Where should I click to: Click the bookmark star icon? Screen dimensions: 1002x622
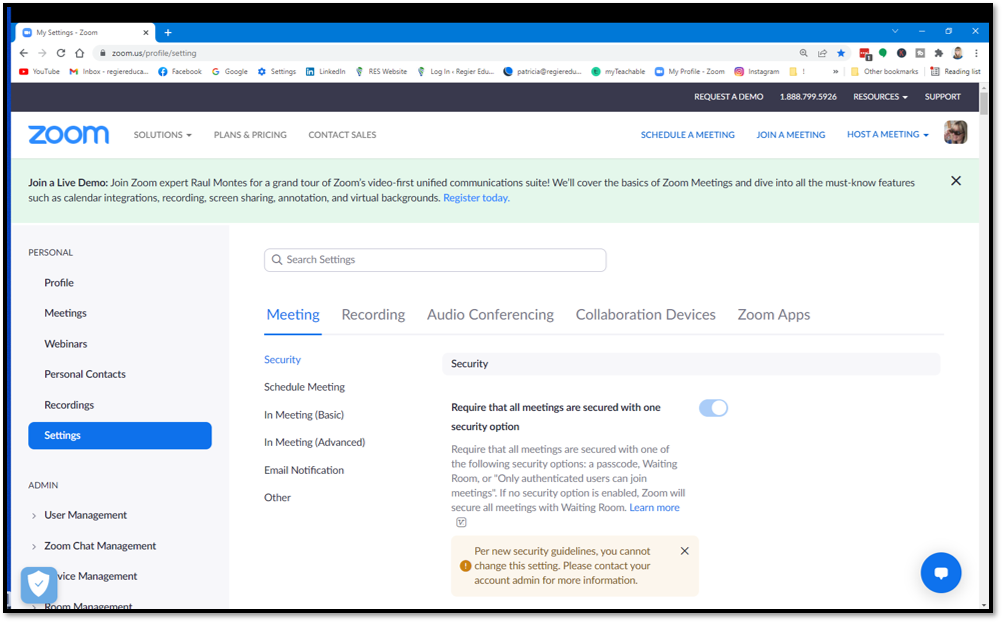pos(841,53)
